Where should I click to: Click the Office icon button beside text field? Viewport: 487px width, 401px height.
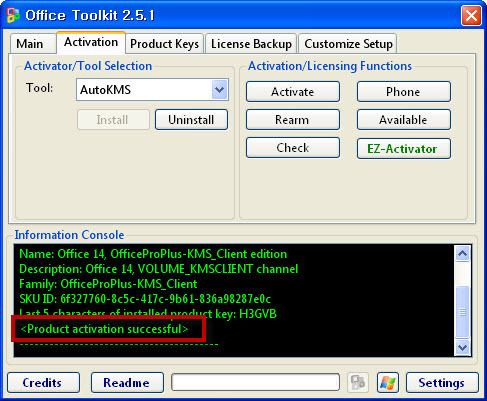[x=358, y=382]
